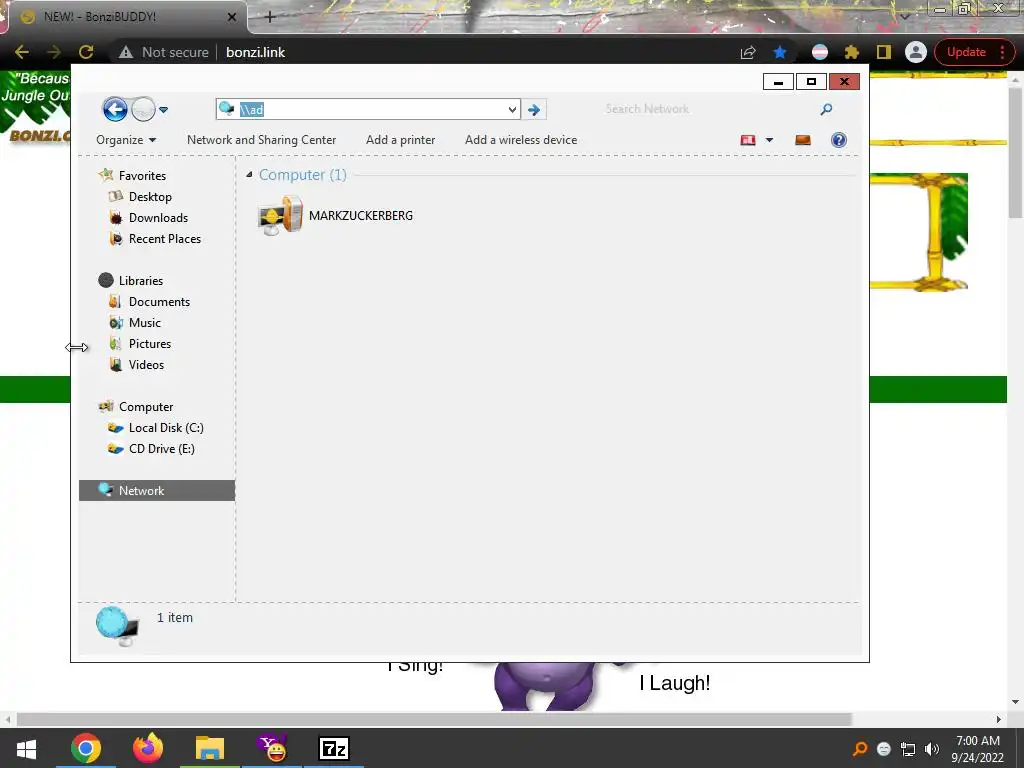
Task: Open 7-Zip from the taskbar
Action: [334, 748]
